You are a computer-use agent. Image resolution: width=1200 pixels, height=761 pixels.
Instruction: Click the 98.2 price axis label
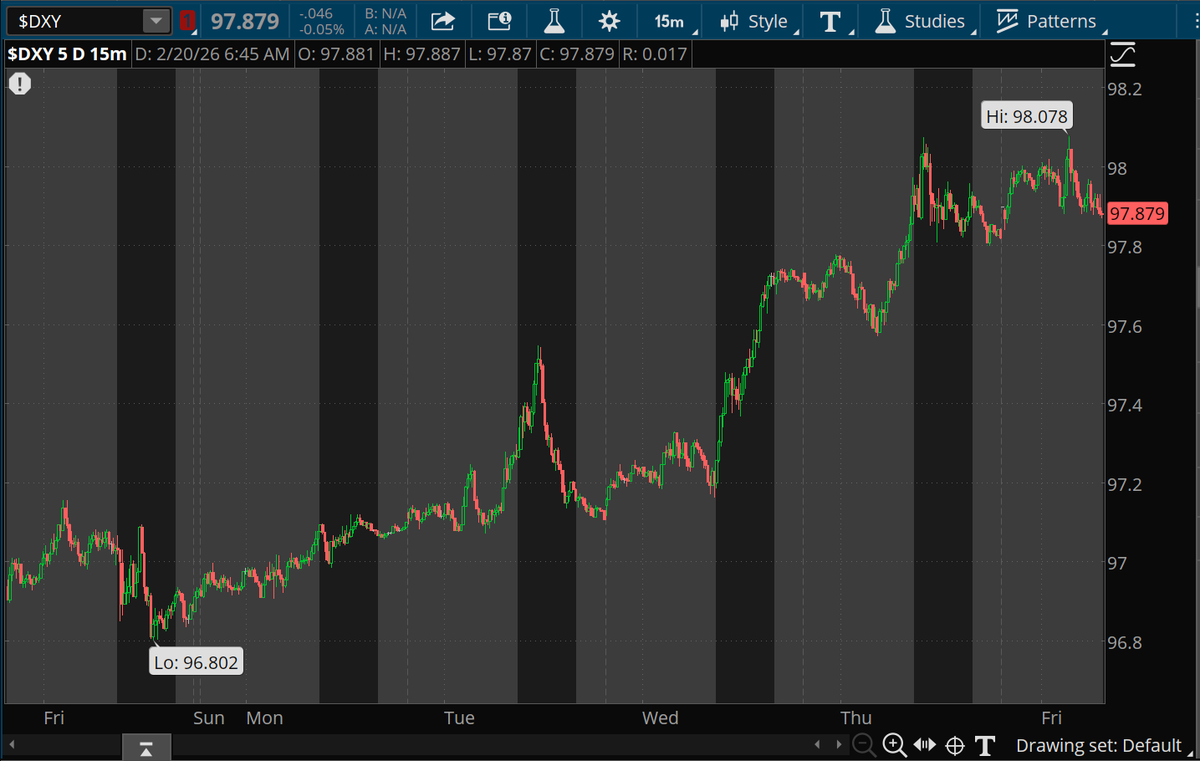(1125, 89)
